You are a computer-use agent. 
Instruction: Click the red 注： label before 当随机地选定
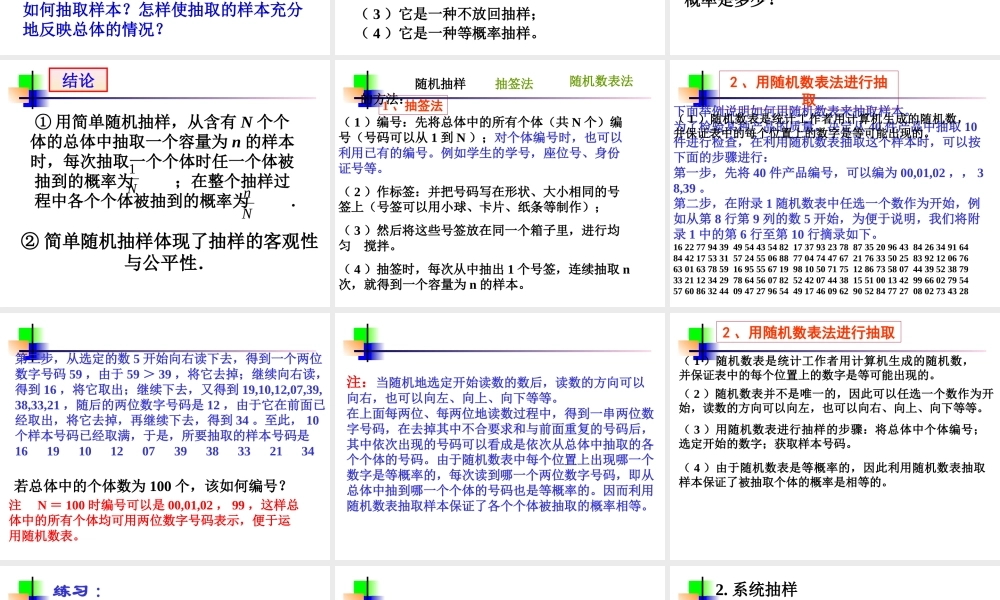click(x=357, y=383)
